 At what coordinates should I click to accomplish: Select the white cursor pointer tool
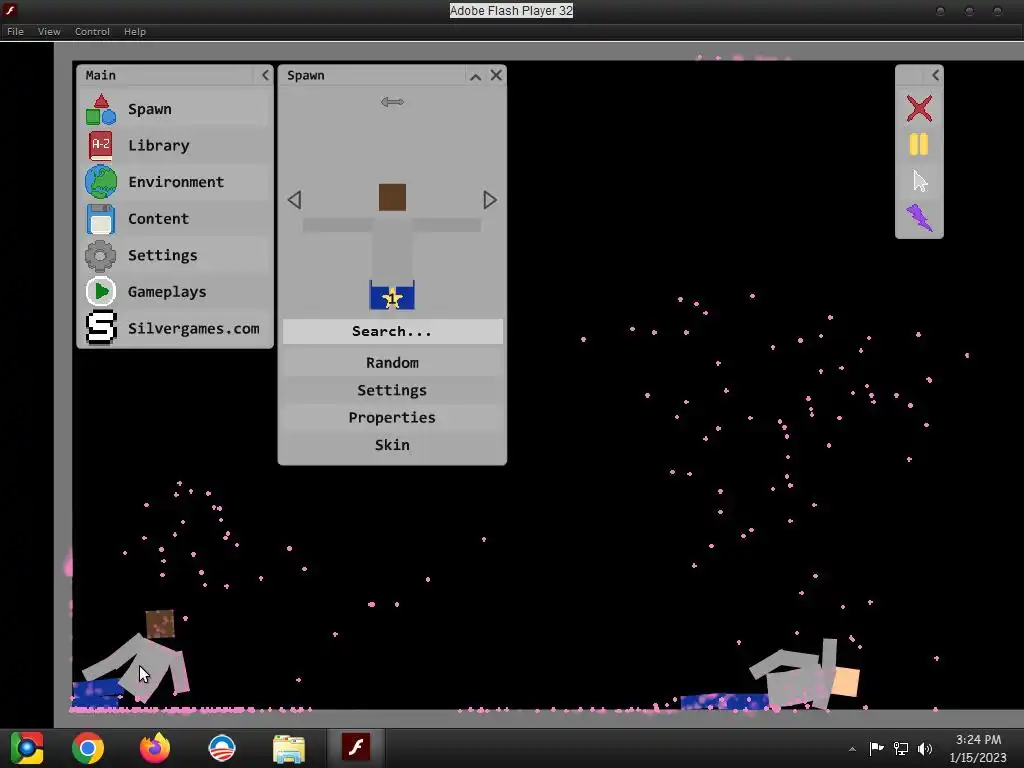coord(920,181)
